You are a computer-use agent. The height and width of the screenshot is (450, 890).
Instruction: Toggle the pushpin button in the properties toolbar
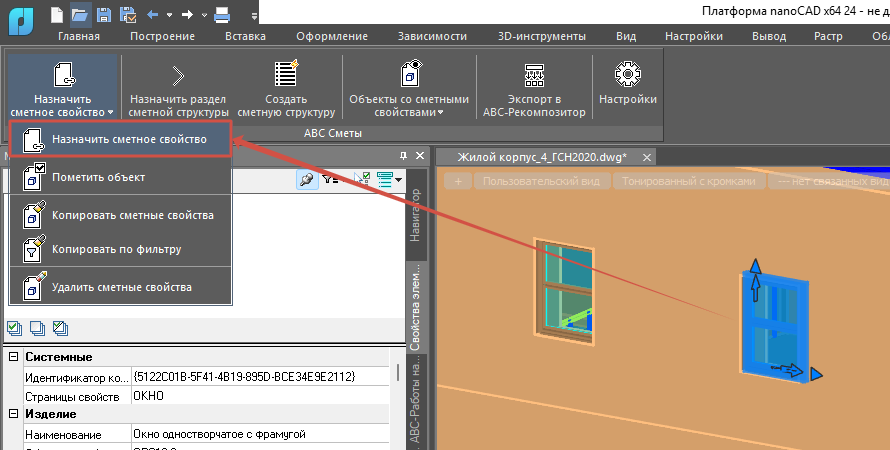(307, 180)
